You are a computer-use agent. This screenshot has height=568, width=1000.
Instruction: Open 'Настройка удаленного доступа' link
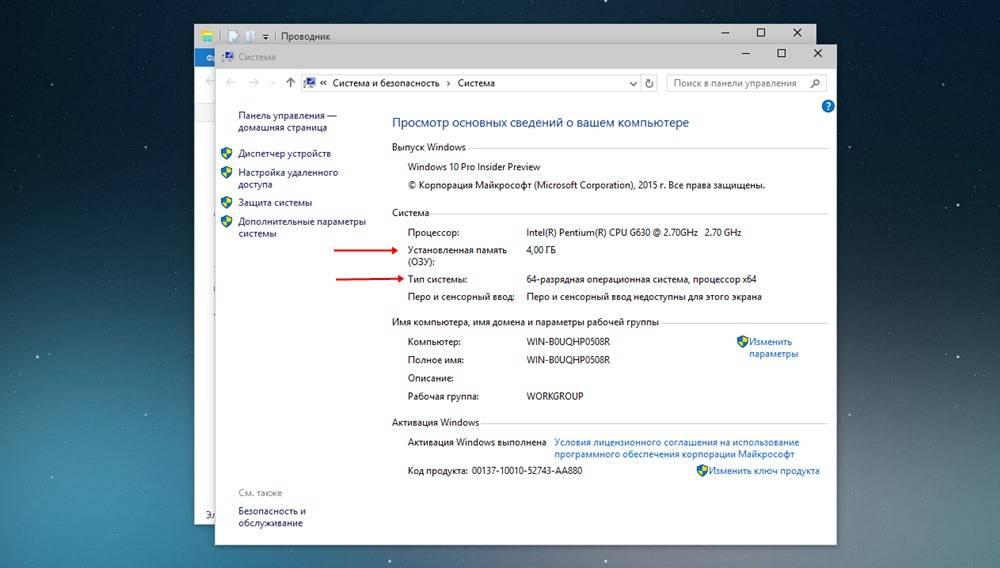(x=288, y=178)
